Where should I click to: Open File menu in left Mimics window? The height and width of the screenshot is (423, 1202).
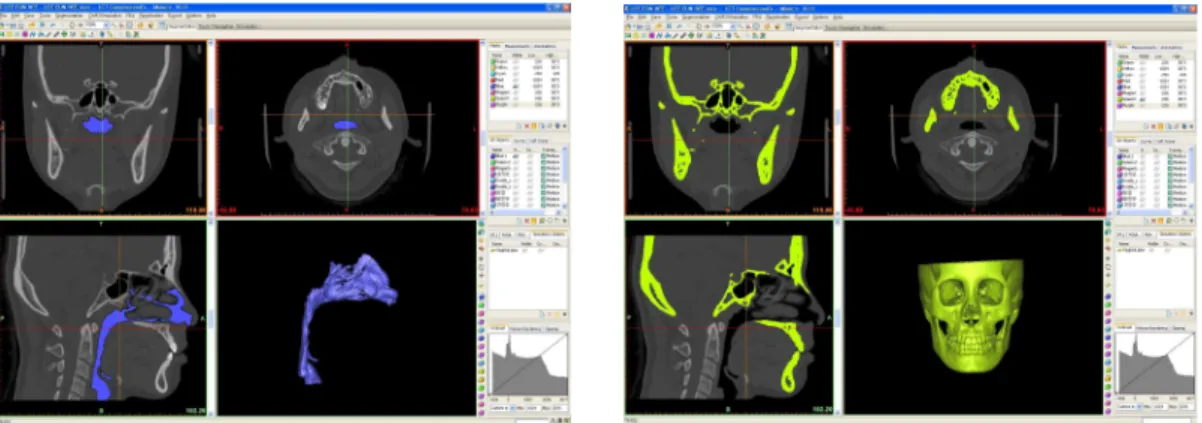coord(4,15)
